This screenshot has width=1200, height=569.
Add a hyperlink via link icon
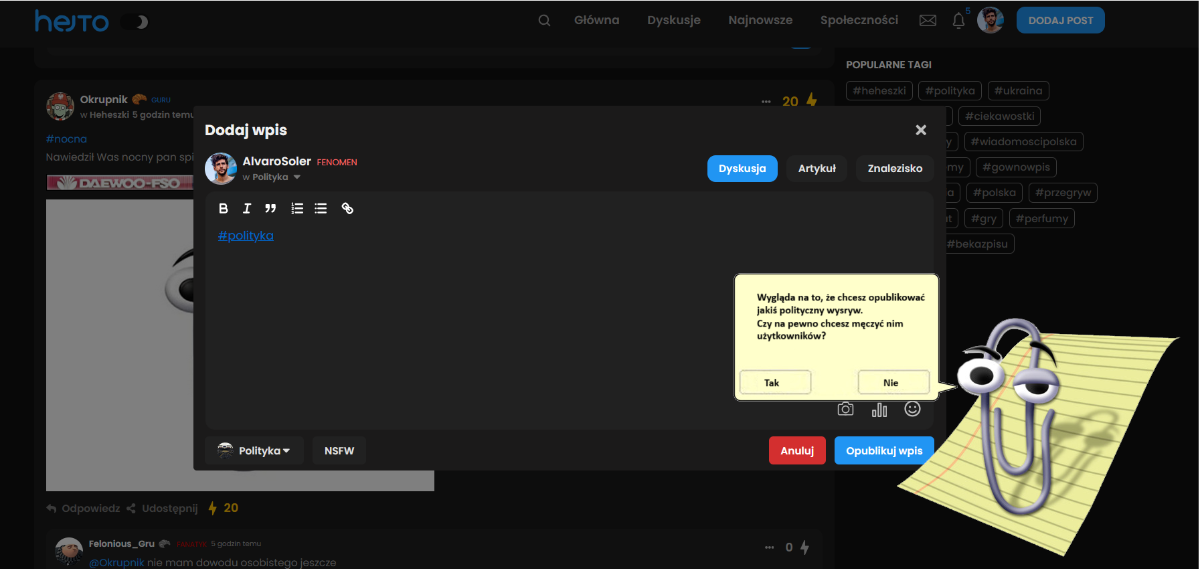coord(347,208)
